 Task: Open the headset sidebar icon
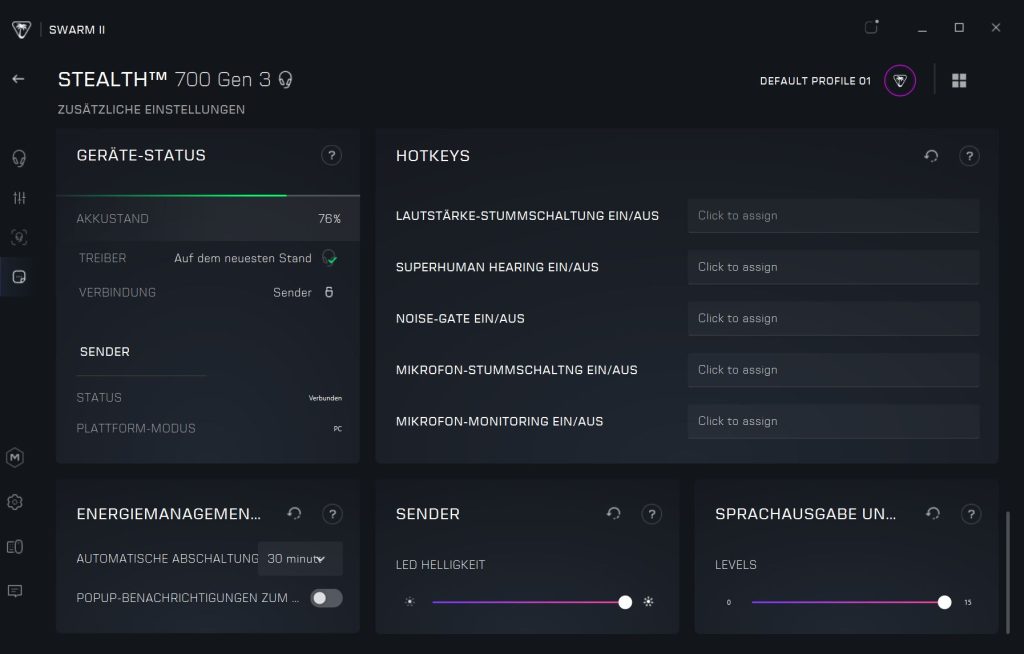point(18,158)
